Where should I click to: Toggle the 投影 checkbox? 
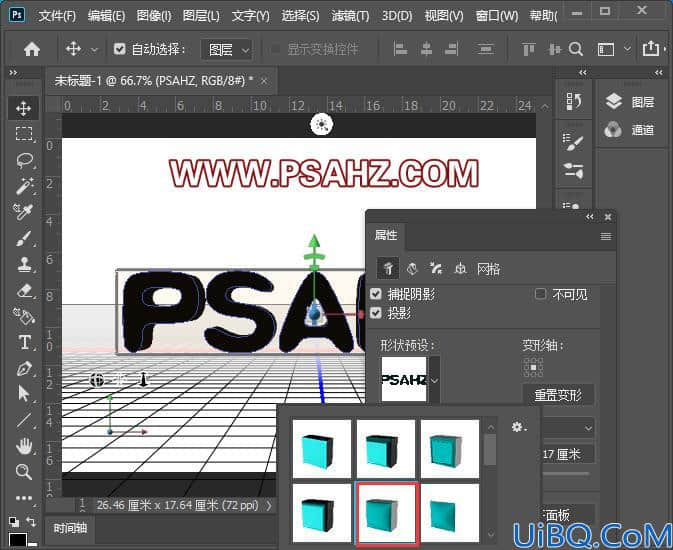click(376, 313)
